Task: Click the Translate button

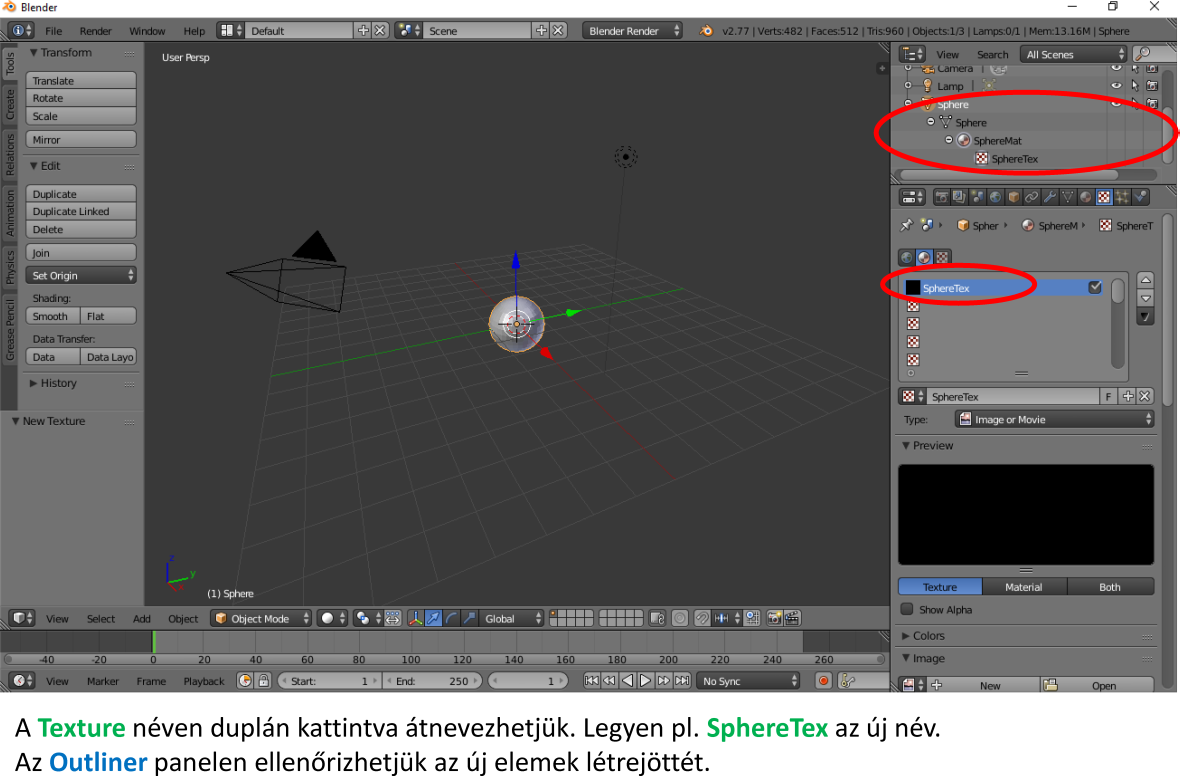Action: 81,81
